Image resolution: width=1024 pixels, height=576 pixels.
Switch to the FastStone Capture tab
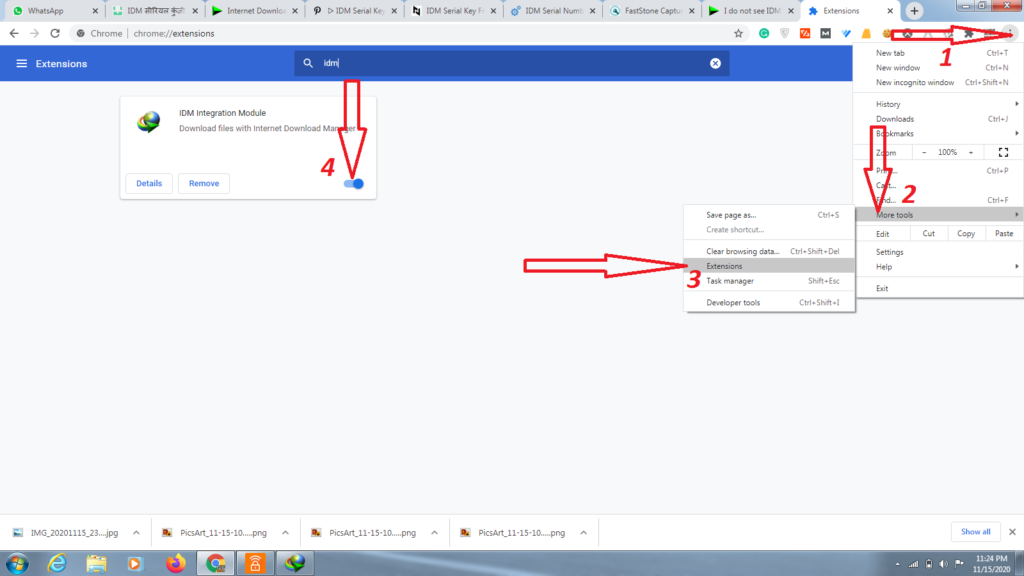[654, 11]
